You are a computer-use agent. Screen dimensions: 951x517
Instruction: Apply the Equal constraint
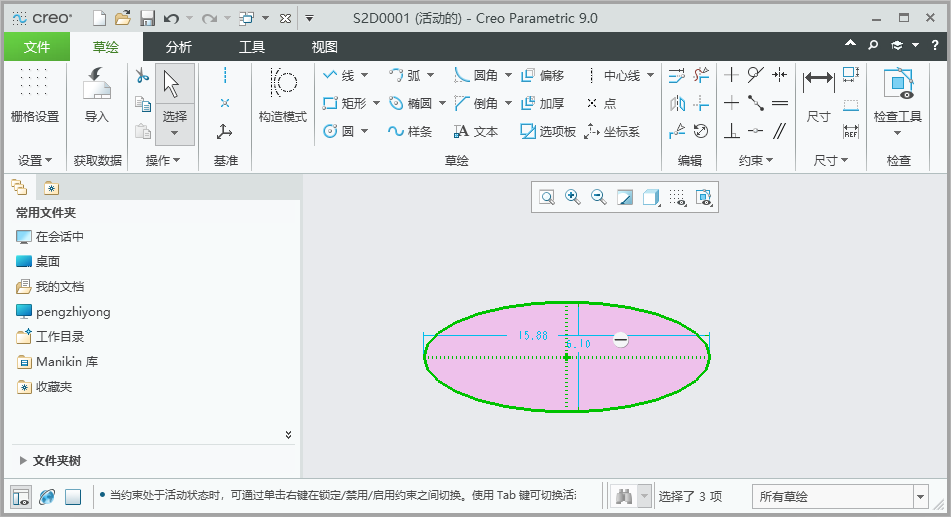[780, 104]
